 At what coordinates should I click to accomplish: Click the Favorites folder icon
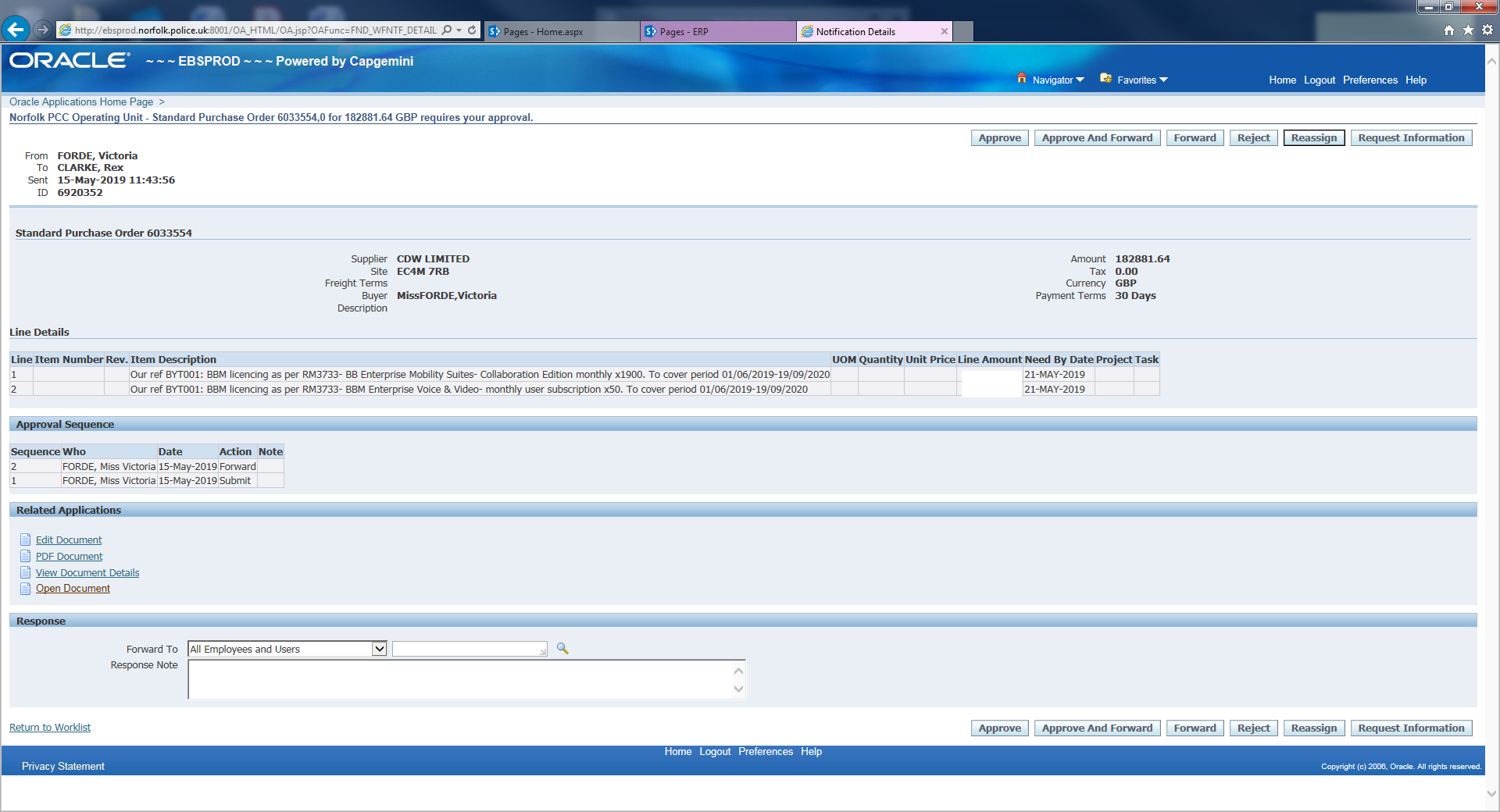click(1105, 79)
